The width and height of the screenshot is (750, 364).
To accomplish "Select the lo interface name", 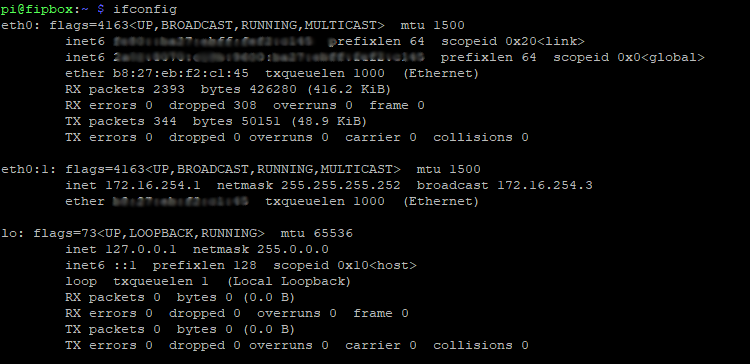I will coord(12,233).
